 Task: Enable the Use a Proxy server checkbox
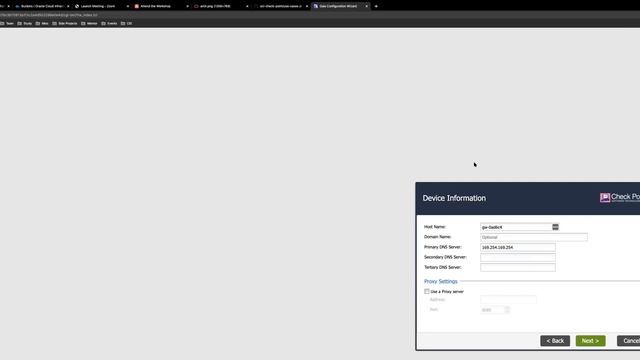pyautogui.click(x=427, y=291)
